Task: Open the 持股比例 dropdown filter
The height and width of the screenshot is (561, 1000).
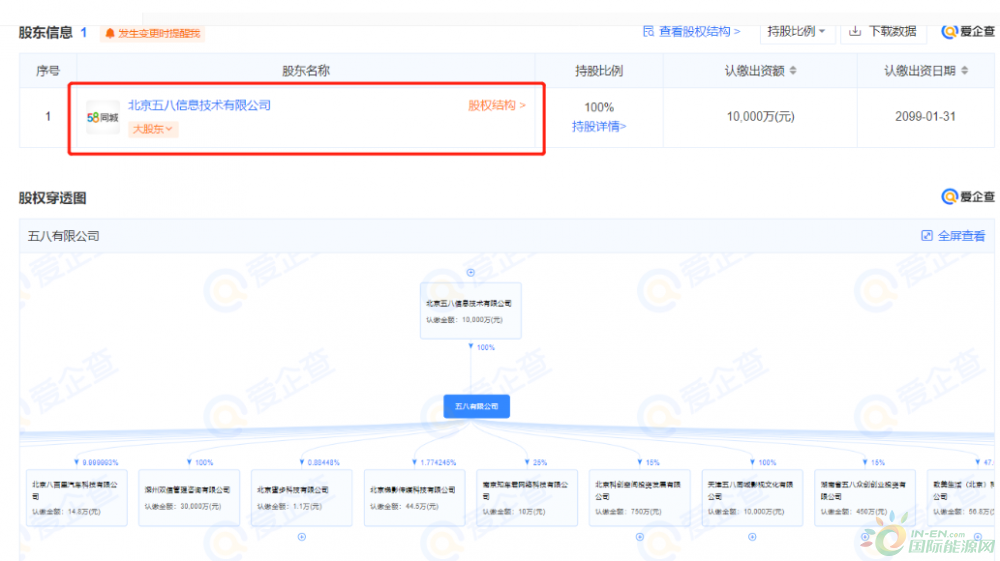Action: point(797,31)
